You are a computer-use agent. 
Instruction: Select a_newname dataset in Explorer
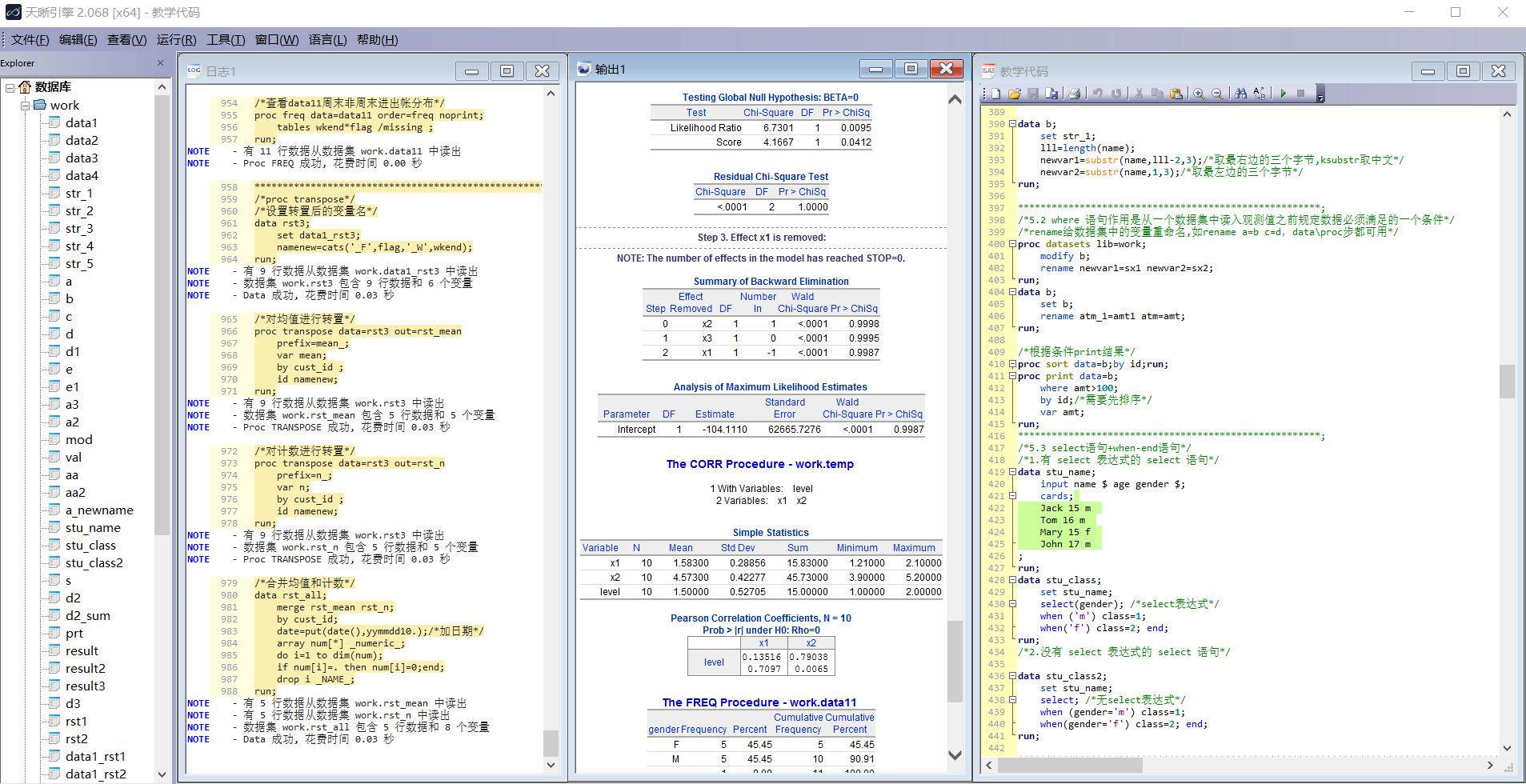pyautogui.click(x=99, y=510)
